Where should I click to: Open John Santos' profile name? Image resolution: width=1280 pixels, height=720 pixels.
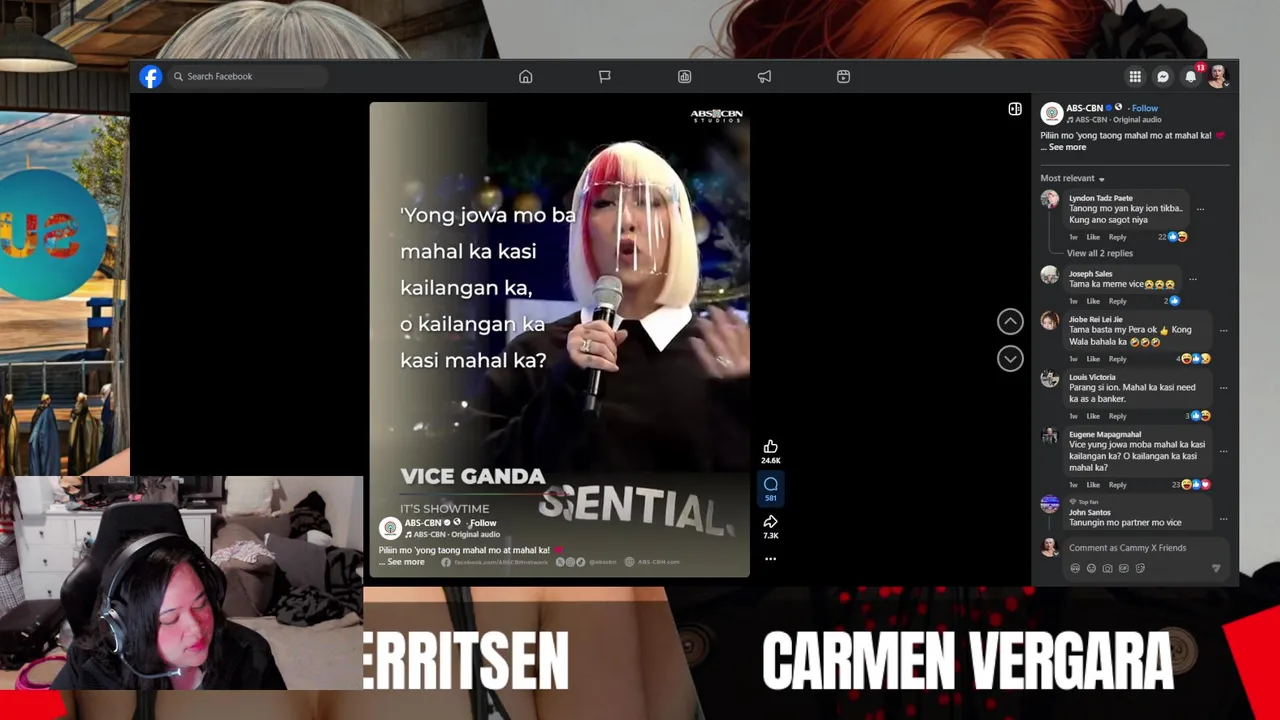(x=1089, y=512)
